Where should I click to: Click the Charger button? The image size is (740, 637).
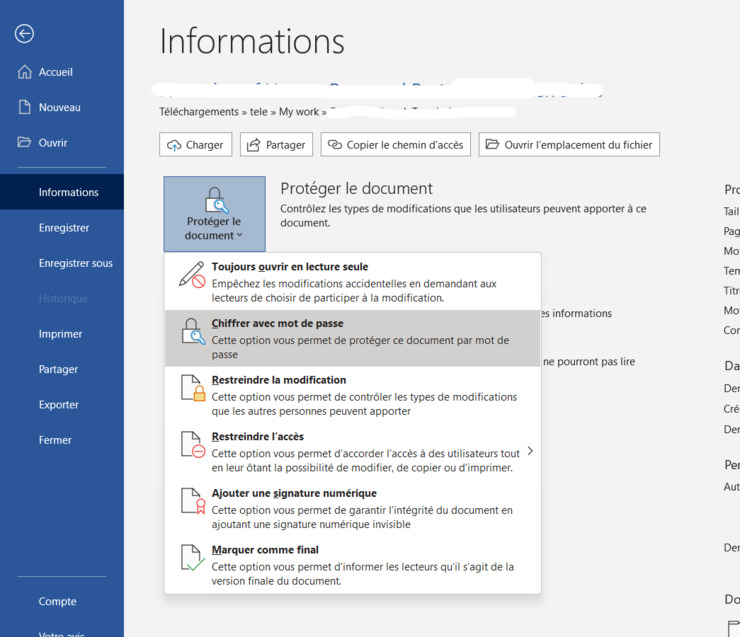tap(195, 144)
